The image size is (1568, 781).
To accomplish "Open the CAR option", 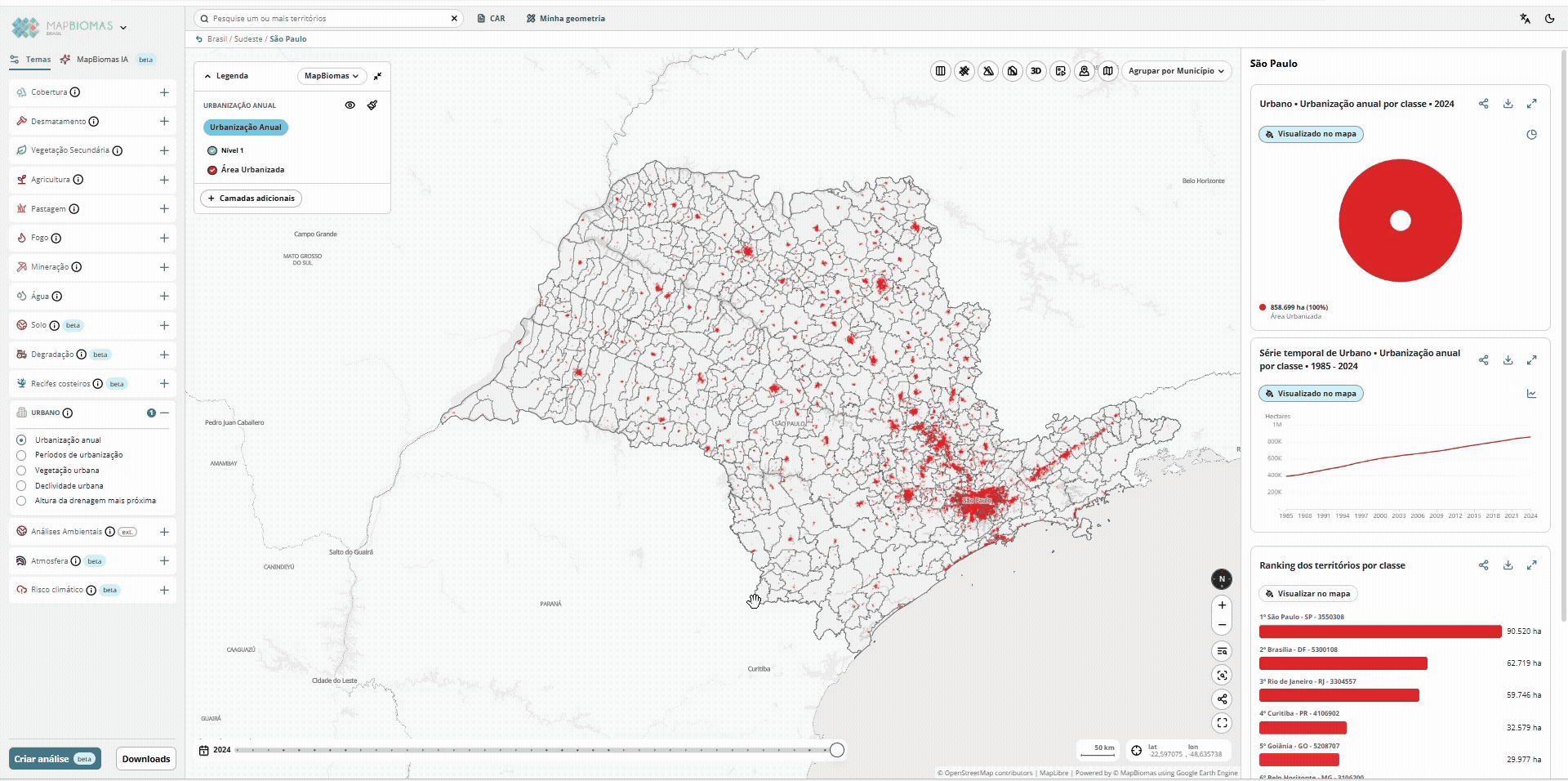I will point(492,19).
